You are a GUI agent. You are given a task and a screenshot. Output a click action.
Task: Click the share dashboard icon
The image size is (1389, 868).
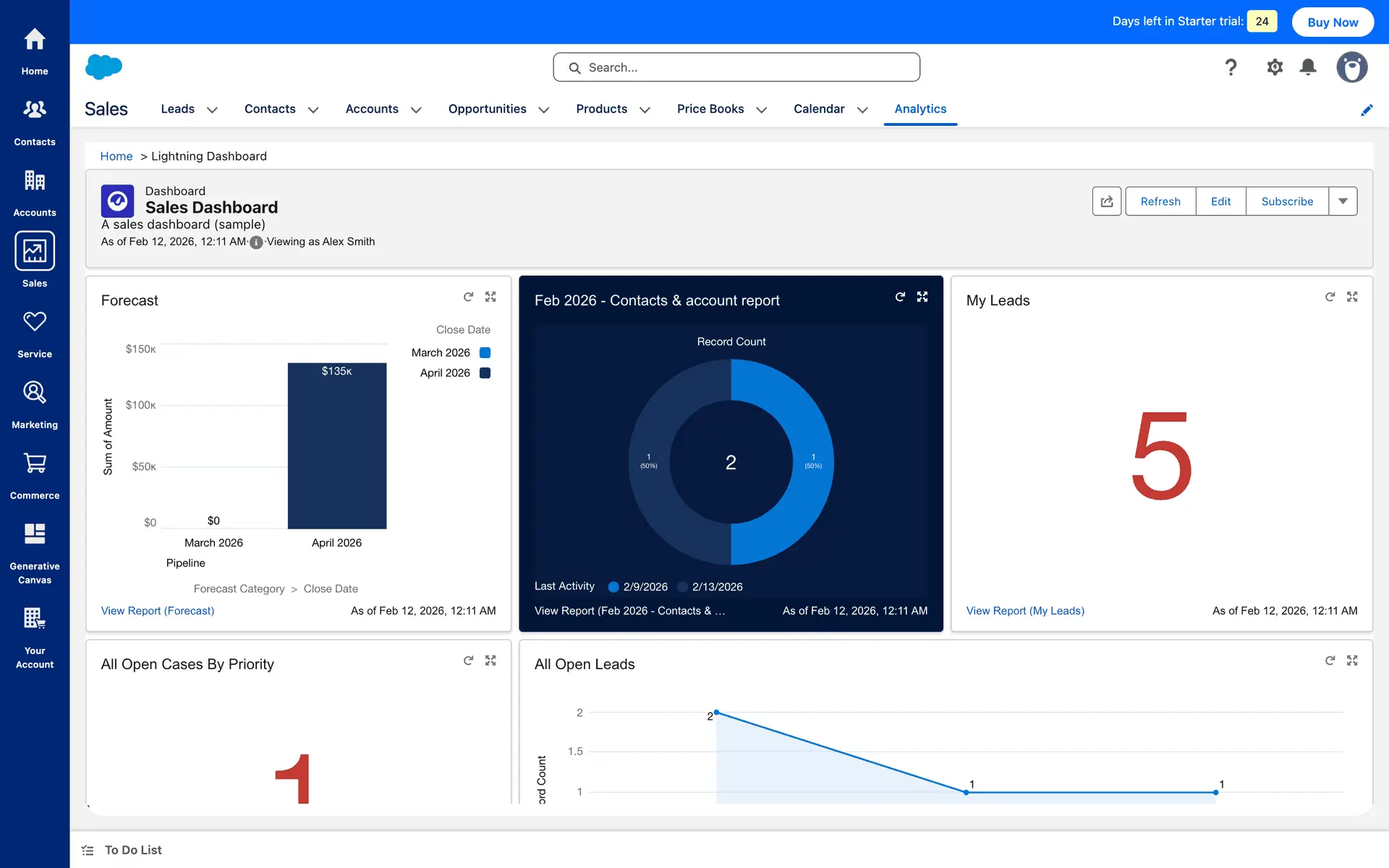pyautogui.click(x=1106, y=201)
